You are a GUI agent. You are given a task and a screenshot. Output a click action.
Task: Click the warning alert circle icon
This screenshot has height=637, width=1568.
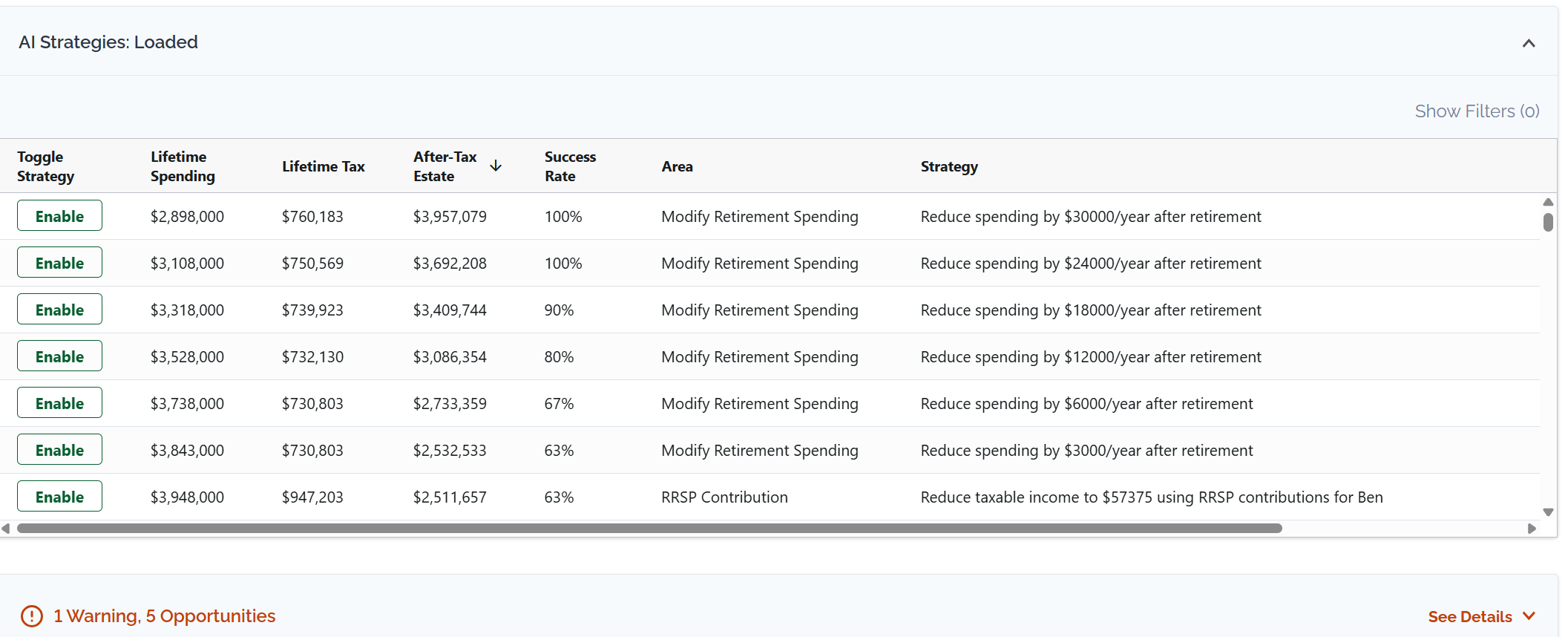32,616
